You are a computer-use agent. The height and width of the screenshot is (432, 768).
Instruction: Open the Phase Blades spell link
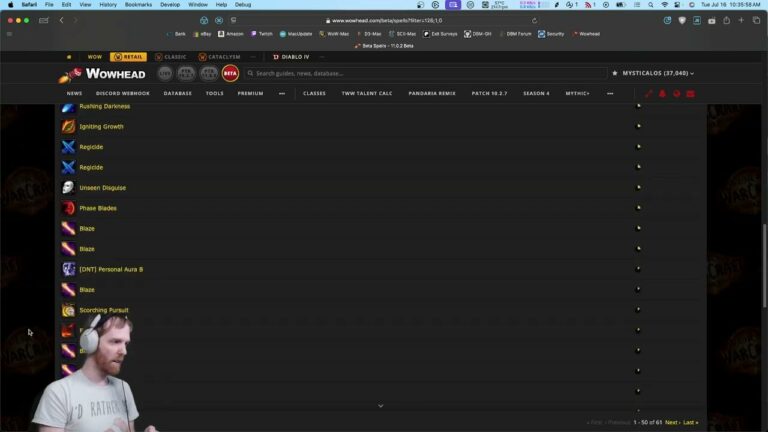pos(98,208)
